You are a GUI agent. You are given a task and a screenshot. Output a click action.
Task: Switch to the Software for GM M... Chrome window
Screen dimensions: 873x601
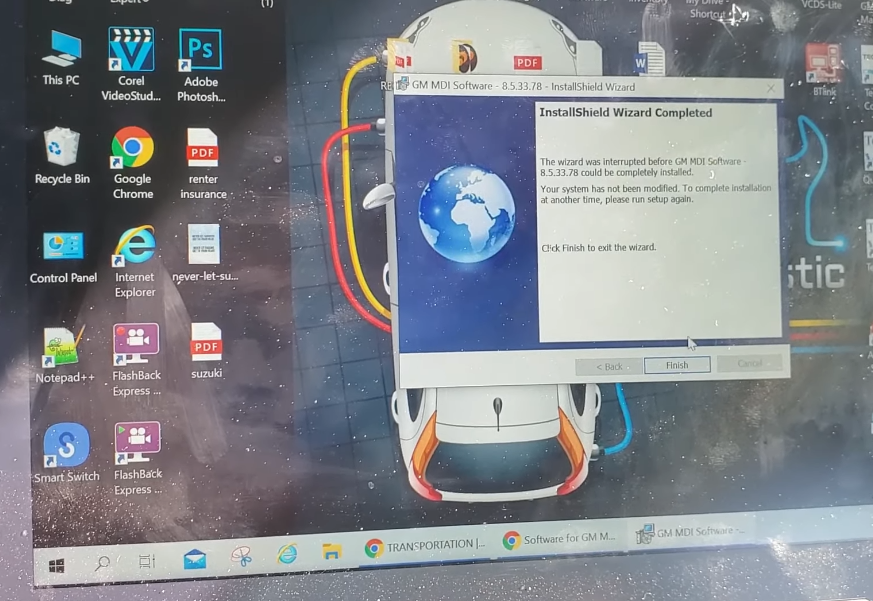[x=559, y=539]
